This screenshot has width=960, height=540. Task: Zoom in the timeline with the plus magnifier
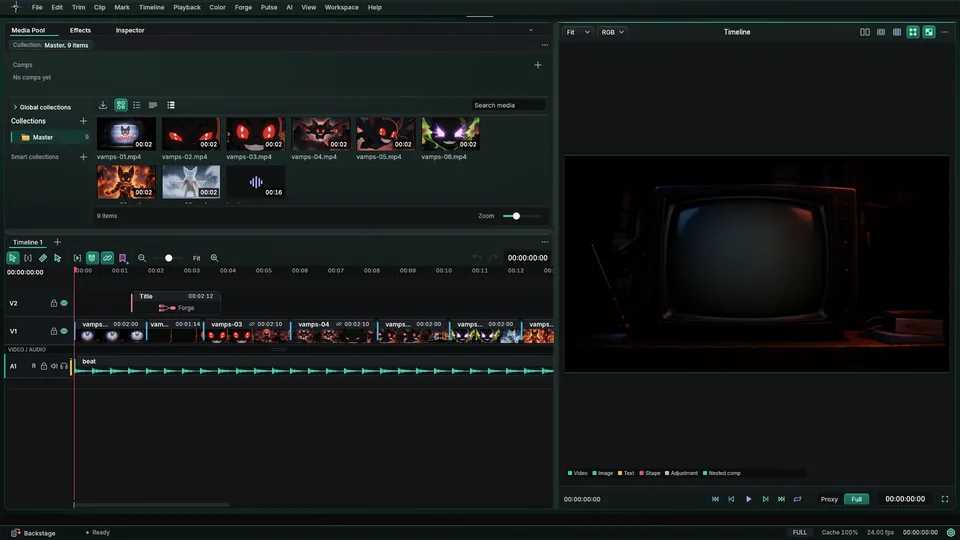(214, 258)
